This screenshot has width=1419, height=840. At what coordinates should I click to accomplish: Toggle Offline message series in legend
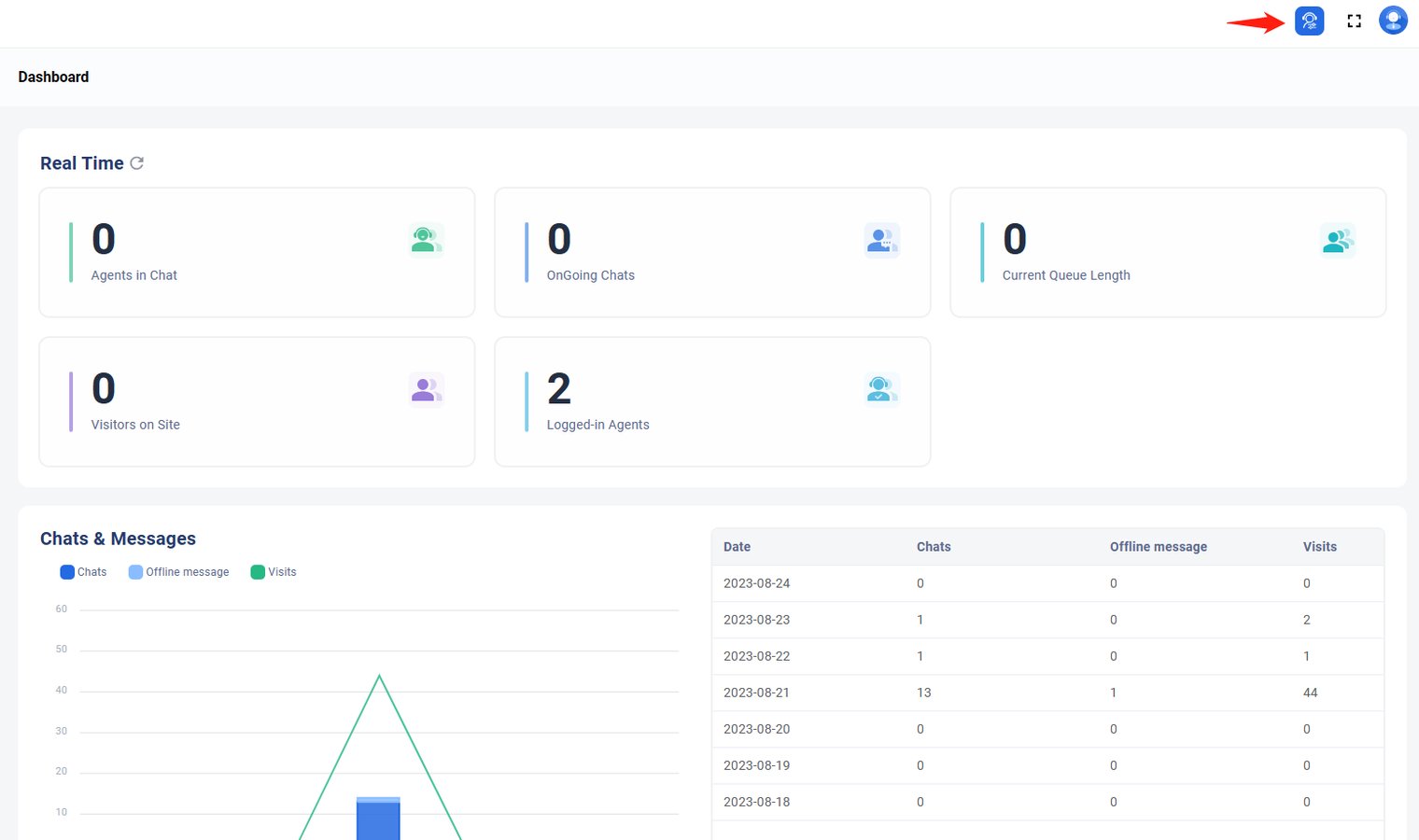tap(178, 572)
